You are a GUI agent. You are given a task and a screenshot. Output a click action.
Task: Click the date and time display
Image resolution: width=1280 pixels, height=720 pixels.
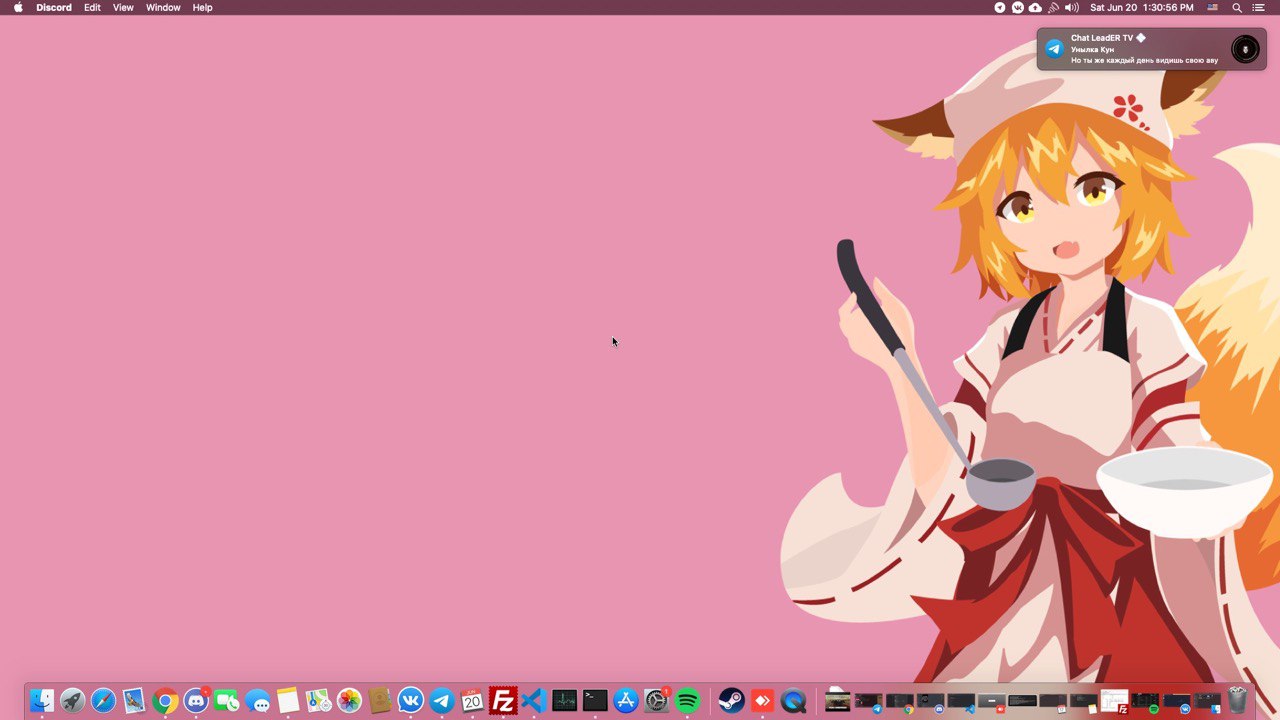click(x=1141, y=7)
